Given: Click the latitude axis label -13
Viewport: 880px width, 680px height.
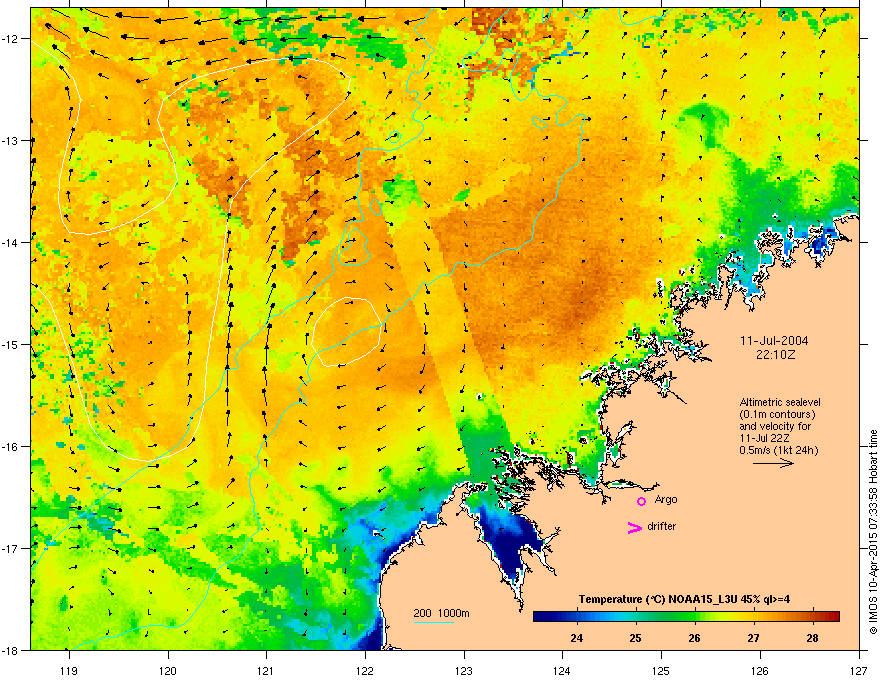Looking at the screenshot, I should [11, 140].
